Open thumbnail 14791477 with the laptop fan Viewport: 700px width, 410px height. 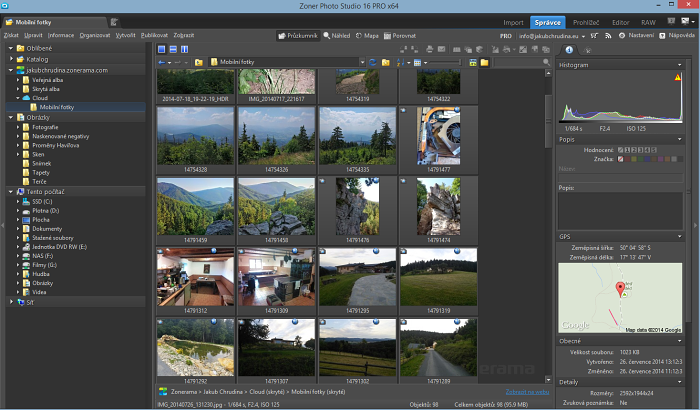[438, 136]
